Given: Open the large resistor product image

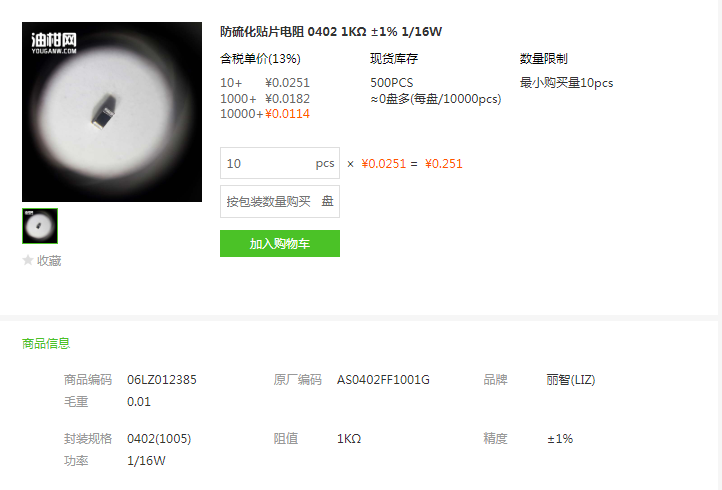Looking at the screenshot, I should point(112,112).
